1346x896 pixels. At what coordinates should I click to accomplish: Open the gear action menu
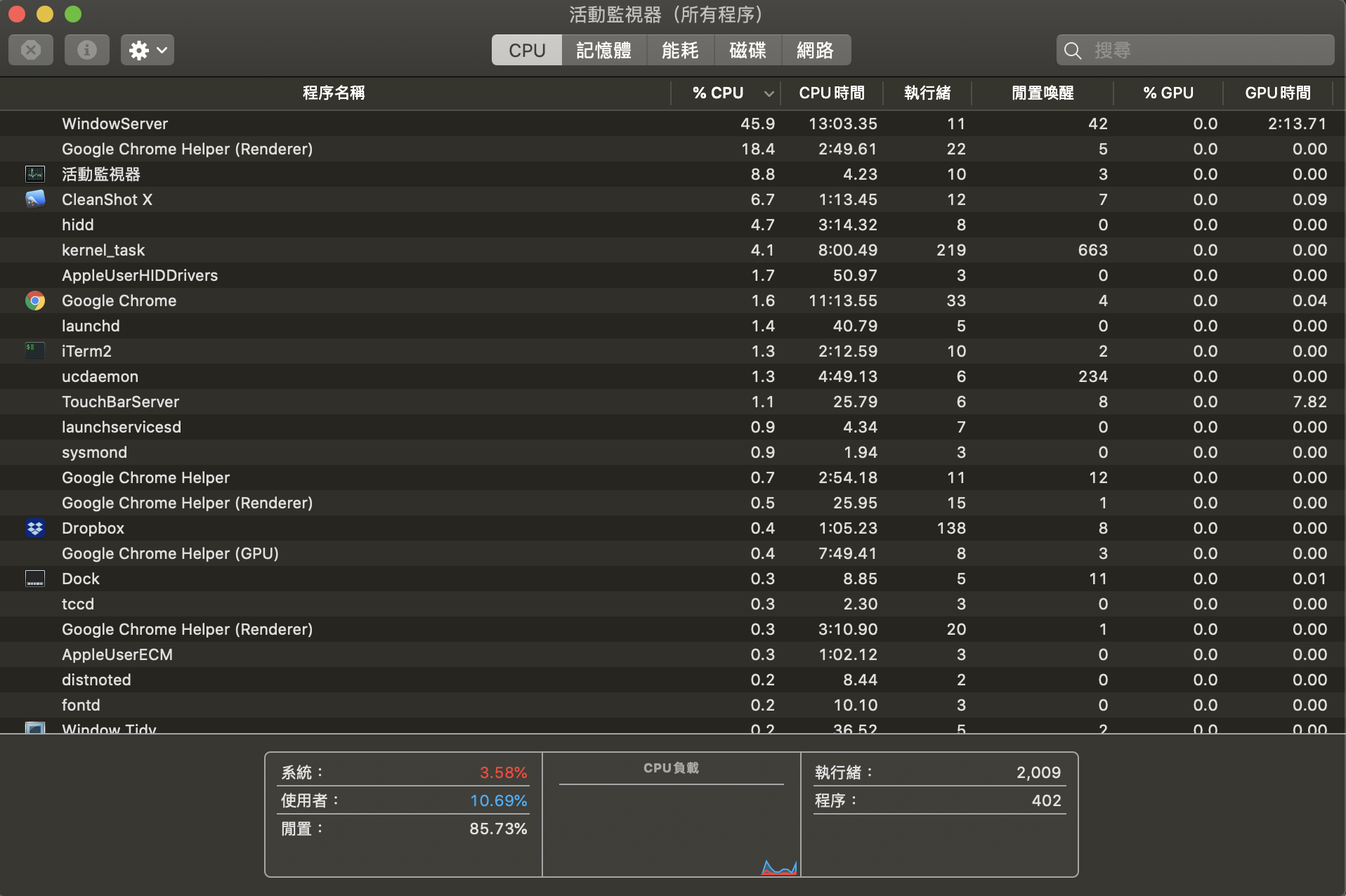148,50
